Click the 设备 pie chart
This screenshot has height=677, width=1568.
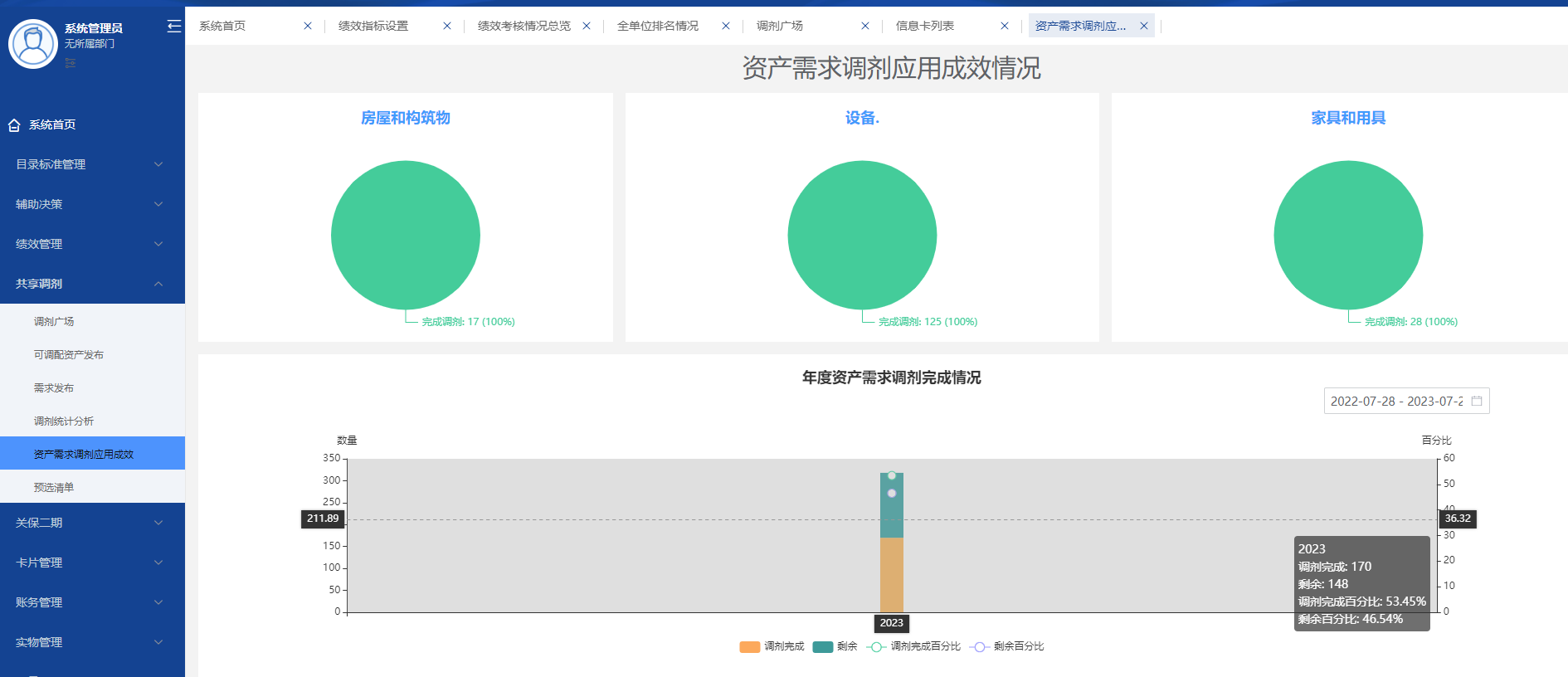point(862,235)
